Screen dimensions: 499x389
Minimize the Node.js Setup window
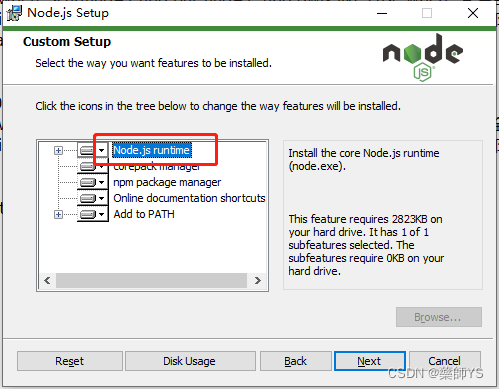point(382,13)
